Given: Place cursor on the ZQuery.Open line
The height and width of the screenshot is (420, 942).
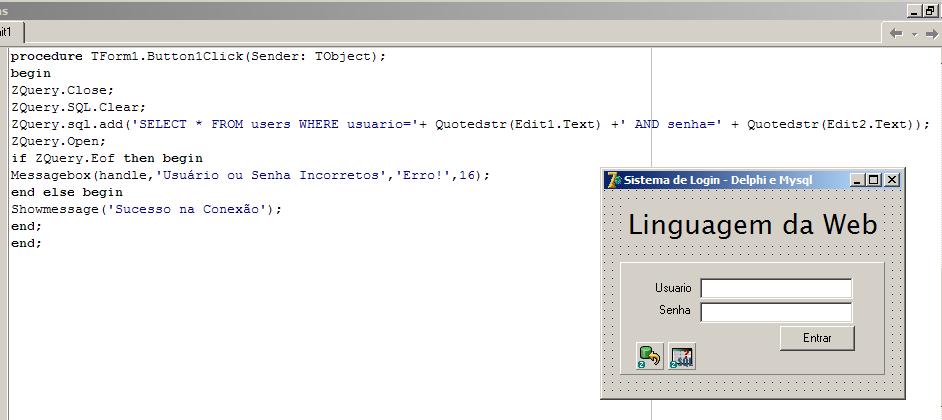Looking at the screenshot, I should click(x=58, y=142).
